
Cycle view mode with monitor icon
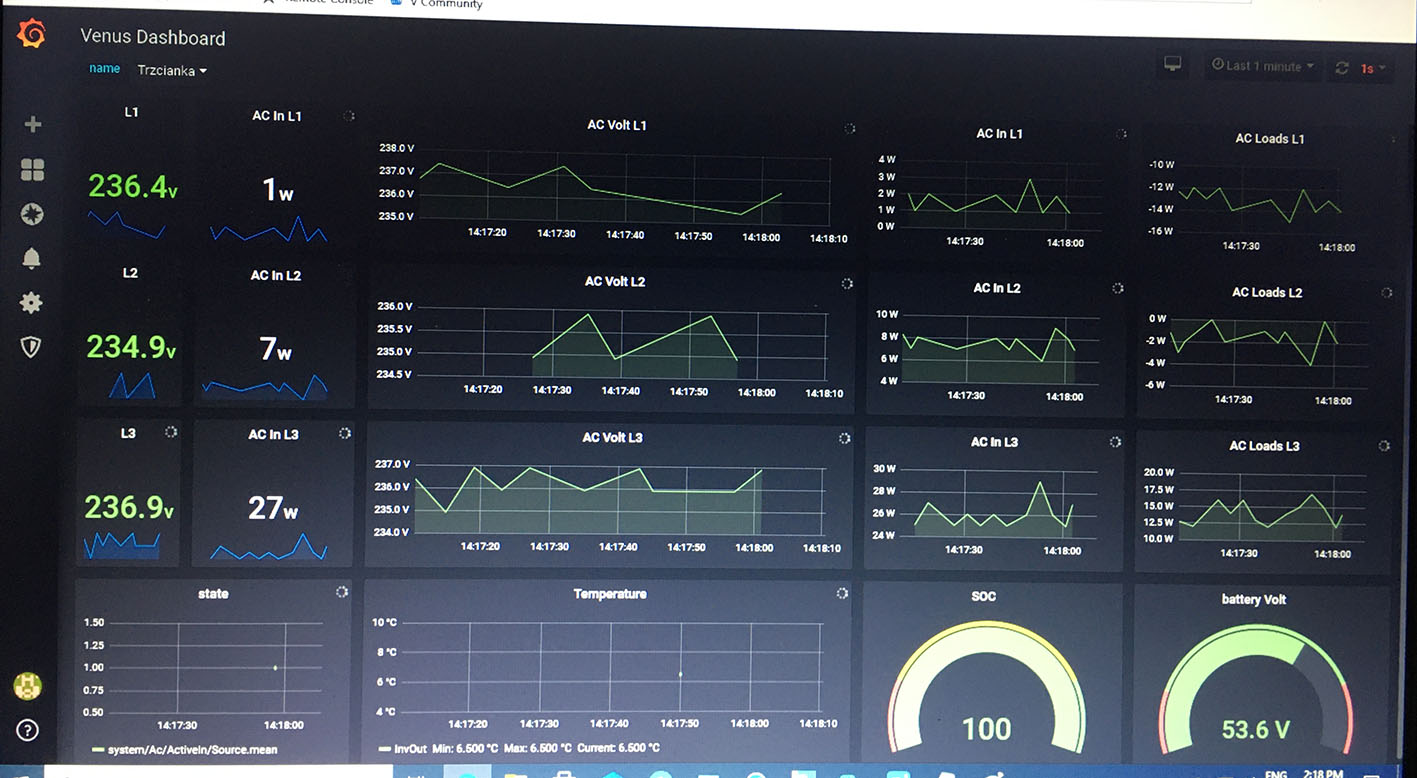click(1173, 64)
